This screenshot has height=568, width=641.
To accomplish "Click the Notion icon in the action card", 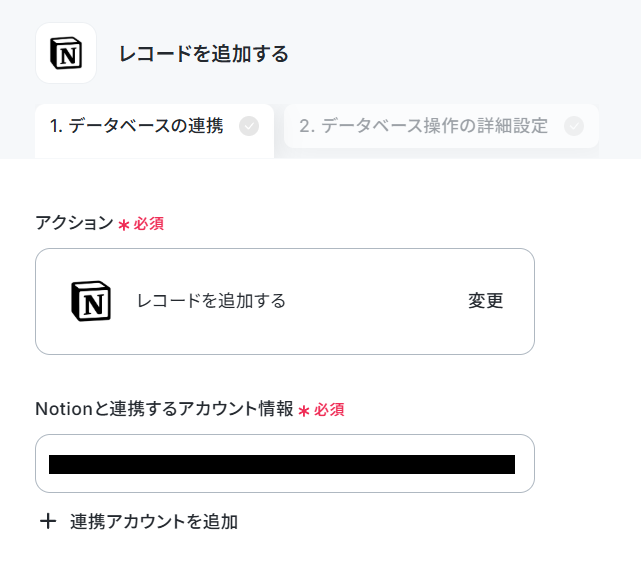I will [x=91, y=301].
